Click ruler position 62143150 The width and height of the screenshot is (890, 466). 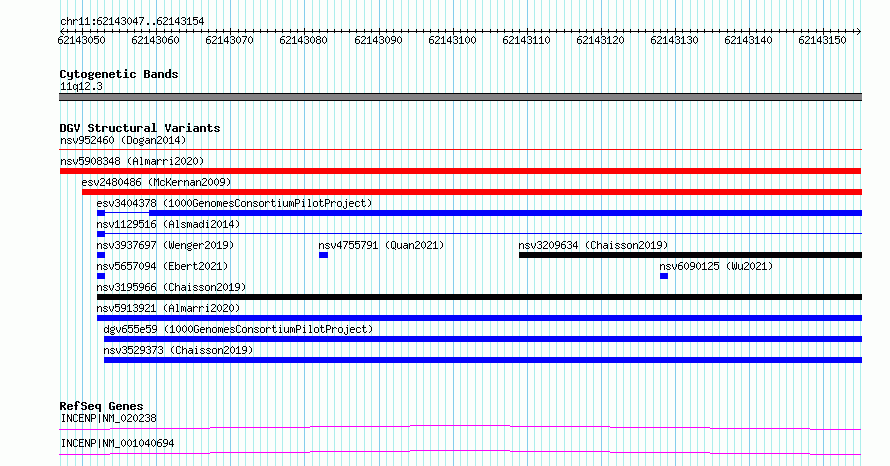[822, 40]
